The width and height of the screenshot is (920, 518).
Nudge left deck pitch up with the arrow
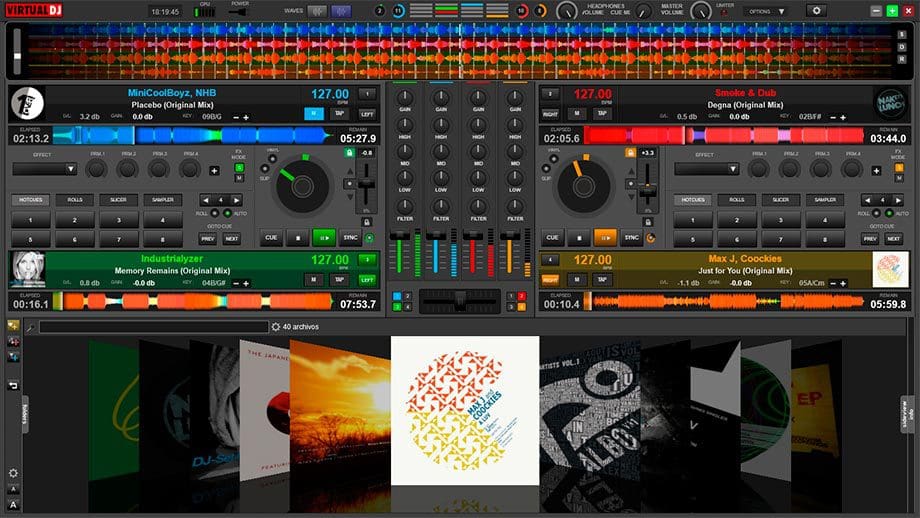click(x=350, y=171)
